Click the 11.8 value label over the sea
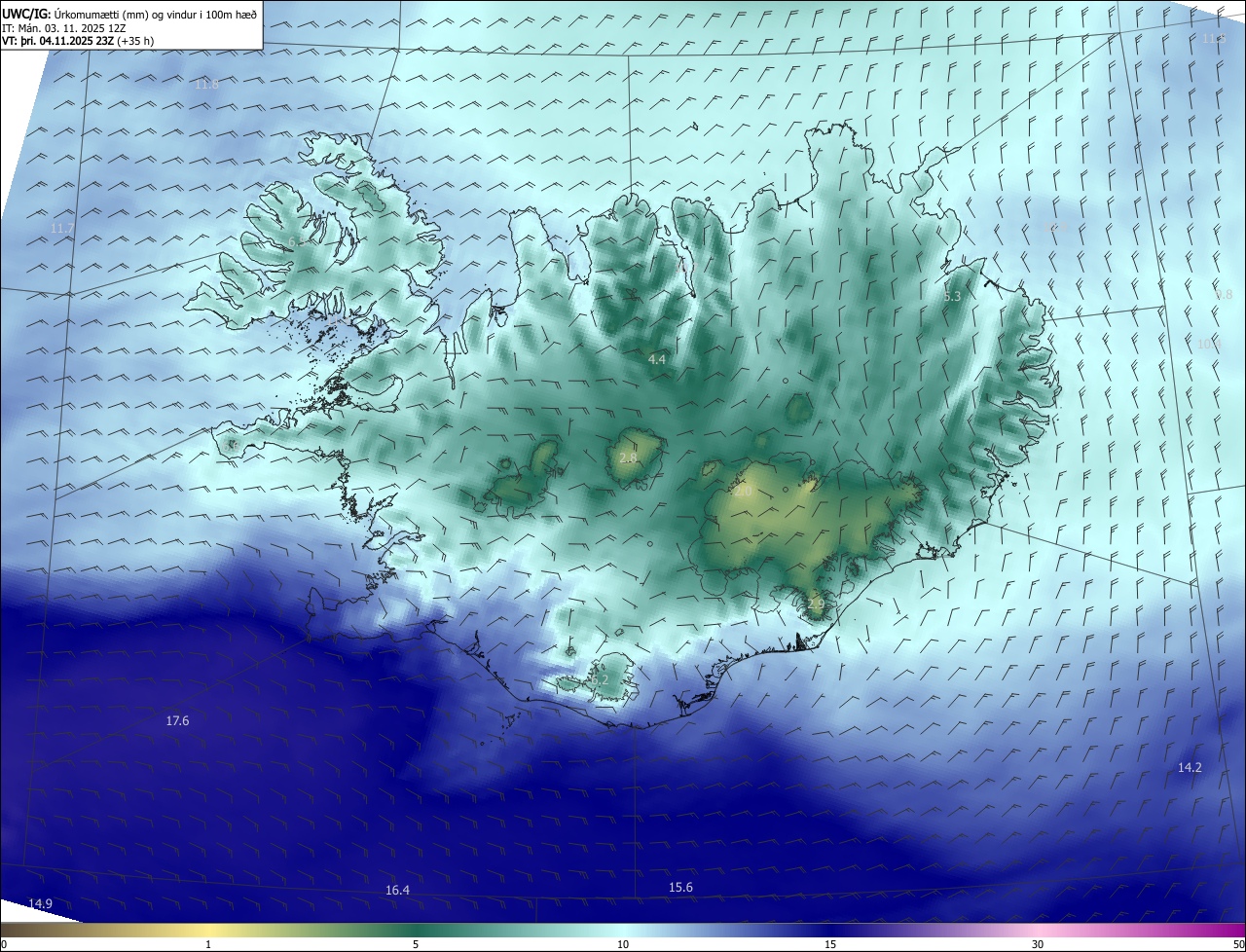 pos(206,85)
